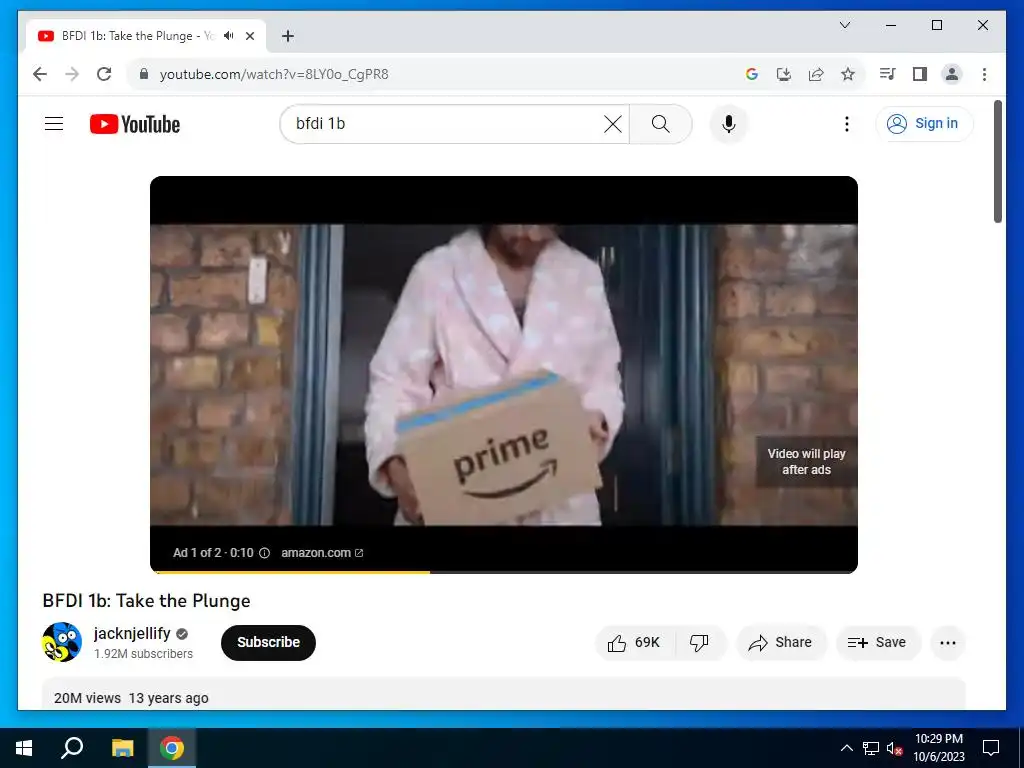This screenshot has height=768, width=1024.
Task: Install app icon in the address bar
Action: tap(784, 74)
